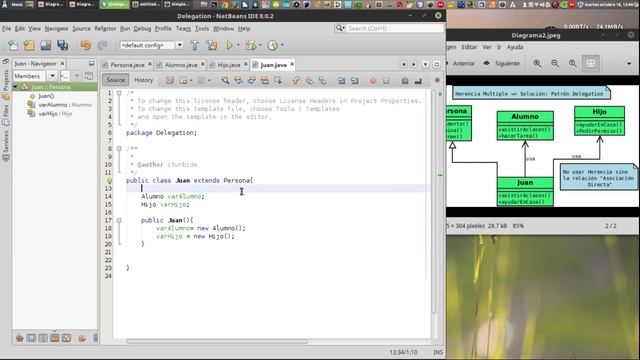Click the Toggle Rectangular Selection icon
Viewport: 640px width, 360px height.
[x=278, y=80]
